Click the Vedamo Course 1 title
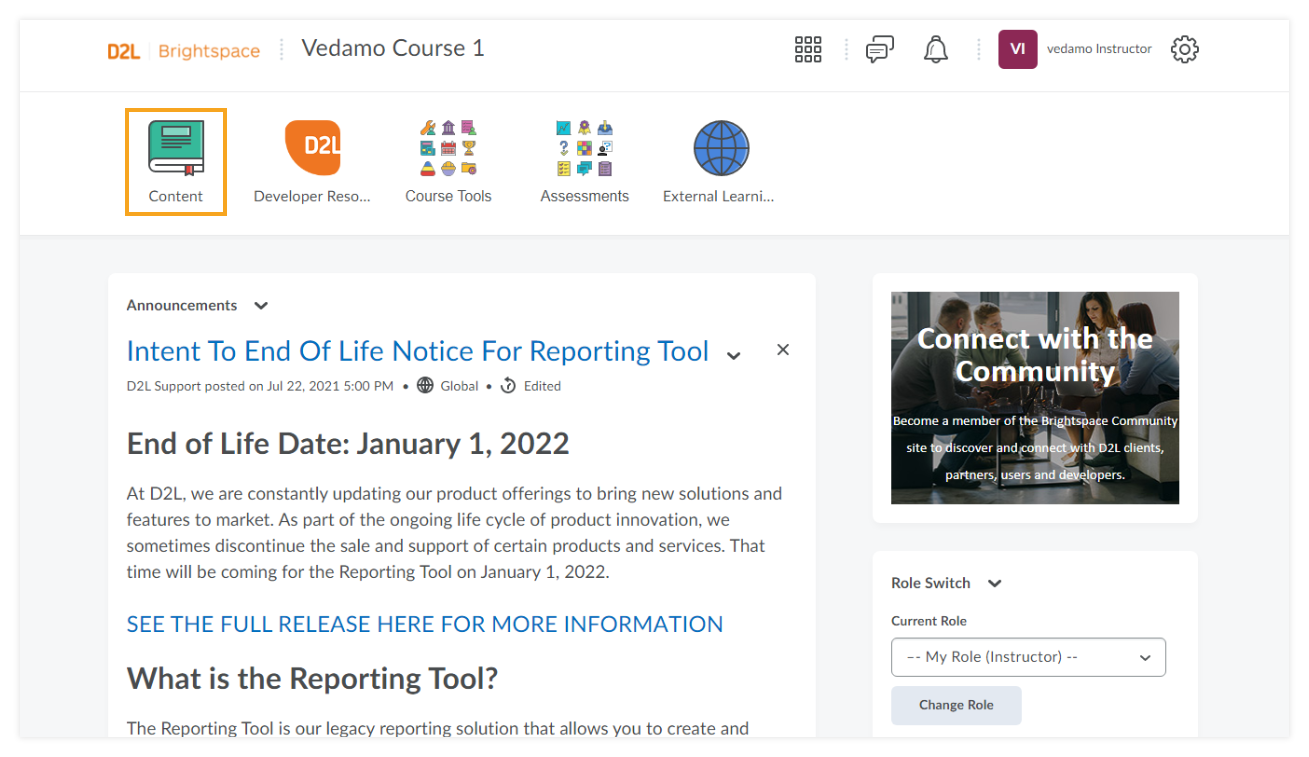The height and width of the screenshot is (757, 1309). 393,48
